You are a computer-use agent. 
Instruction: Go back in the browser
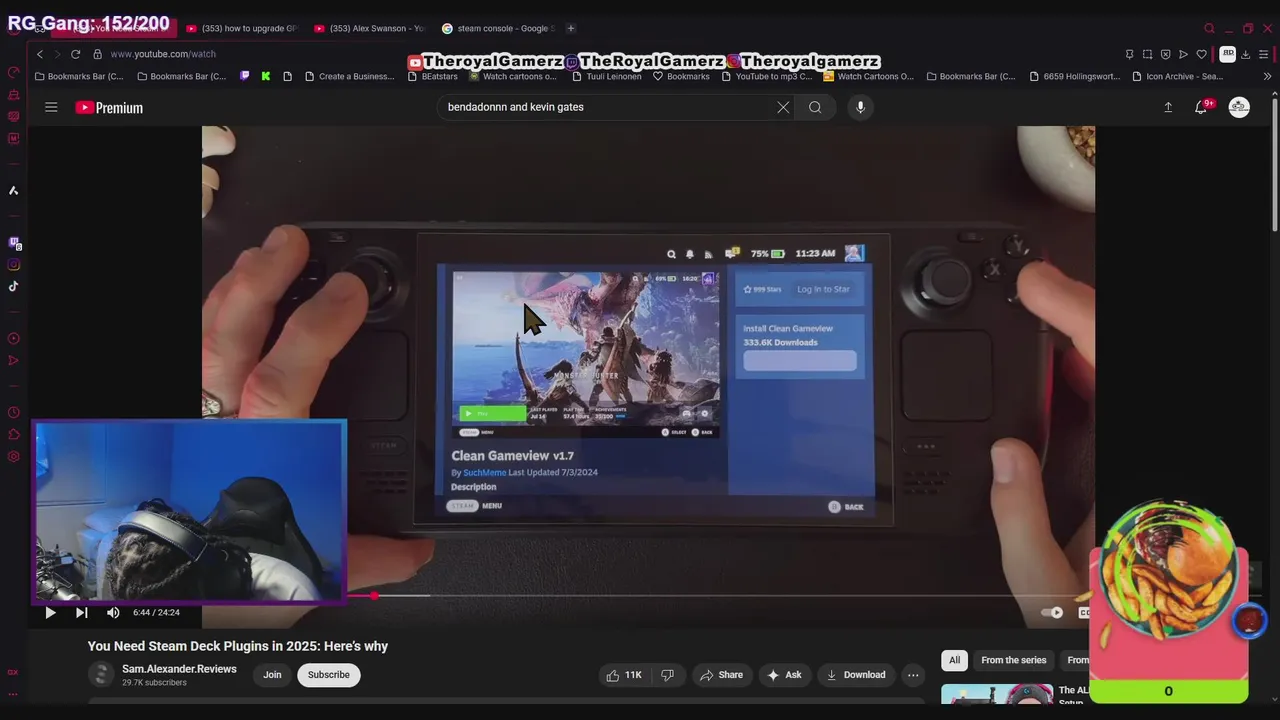point(40,54)
